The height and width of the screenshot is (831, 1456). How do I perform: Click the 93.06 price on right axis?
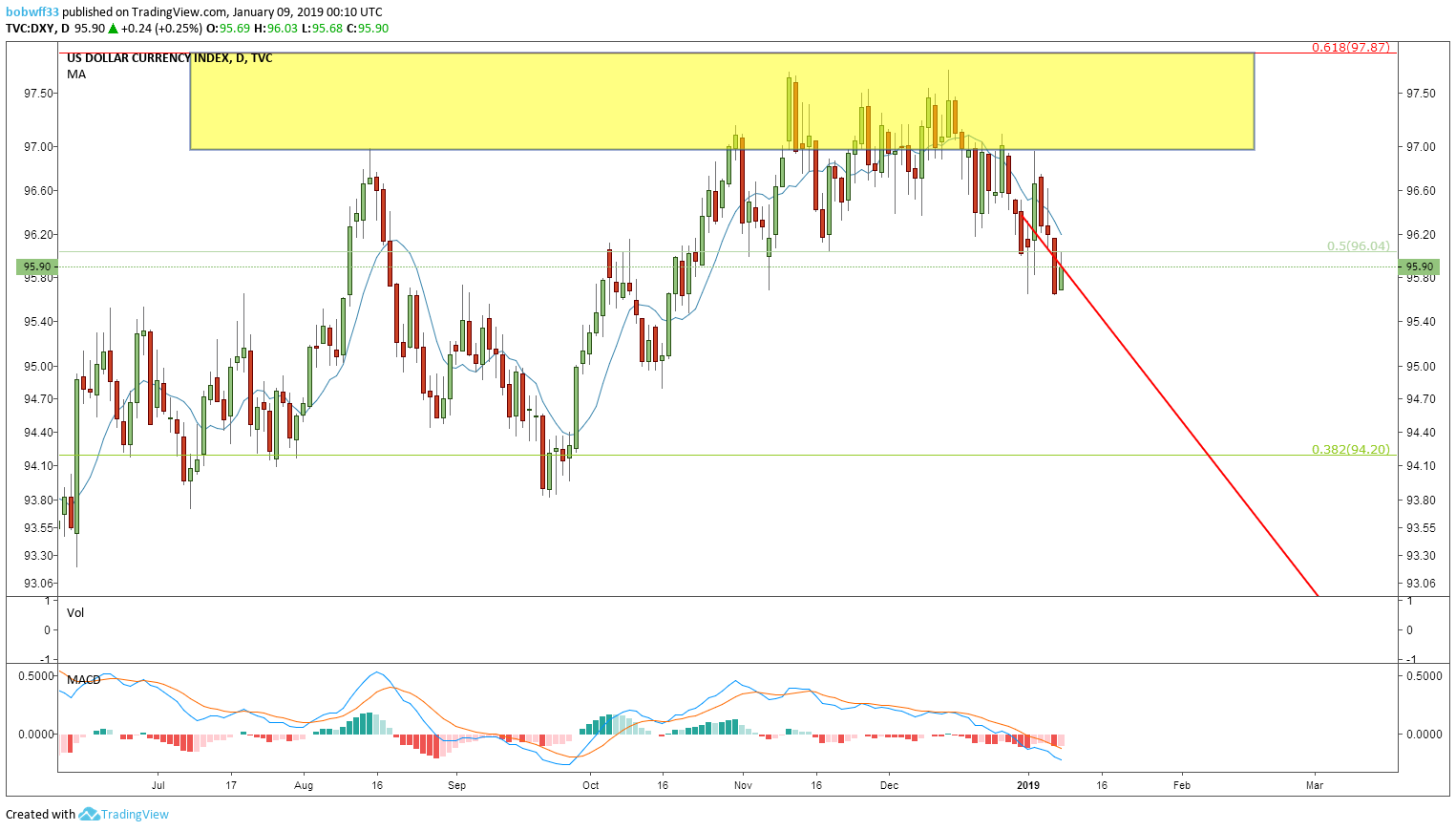(x=1420, y=583)
